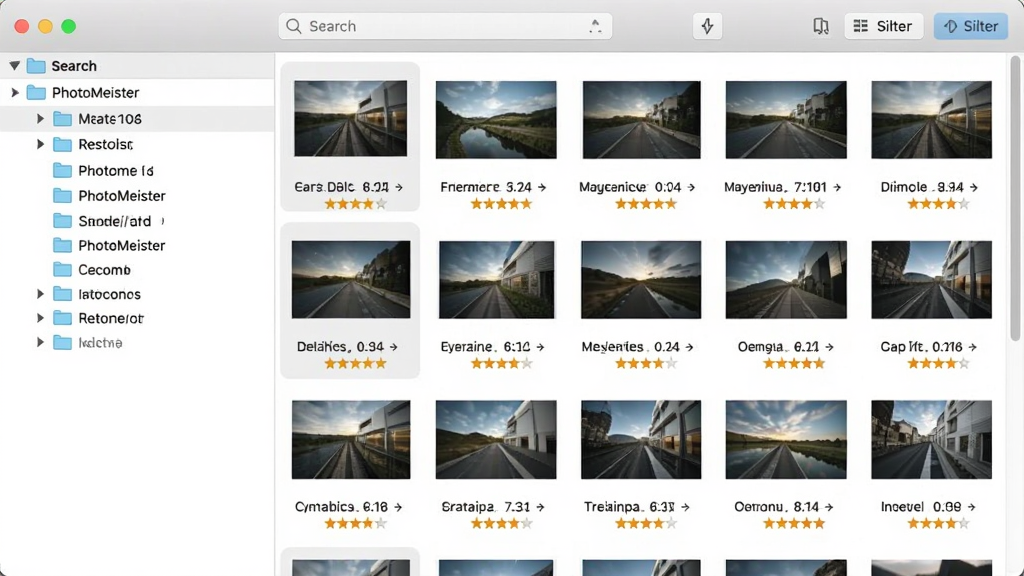Click the vertical scrollbar on the right
The width and height of the screenshot is (1024, 576).
click(x=1015, y=198)
